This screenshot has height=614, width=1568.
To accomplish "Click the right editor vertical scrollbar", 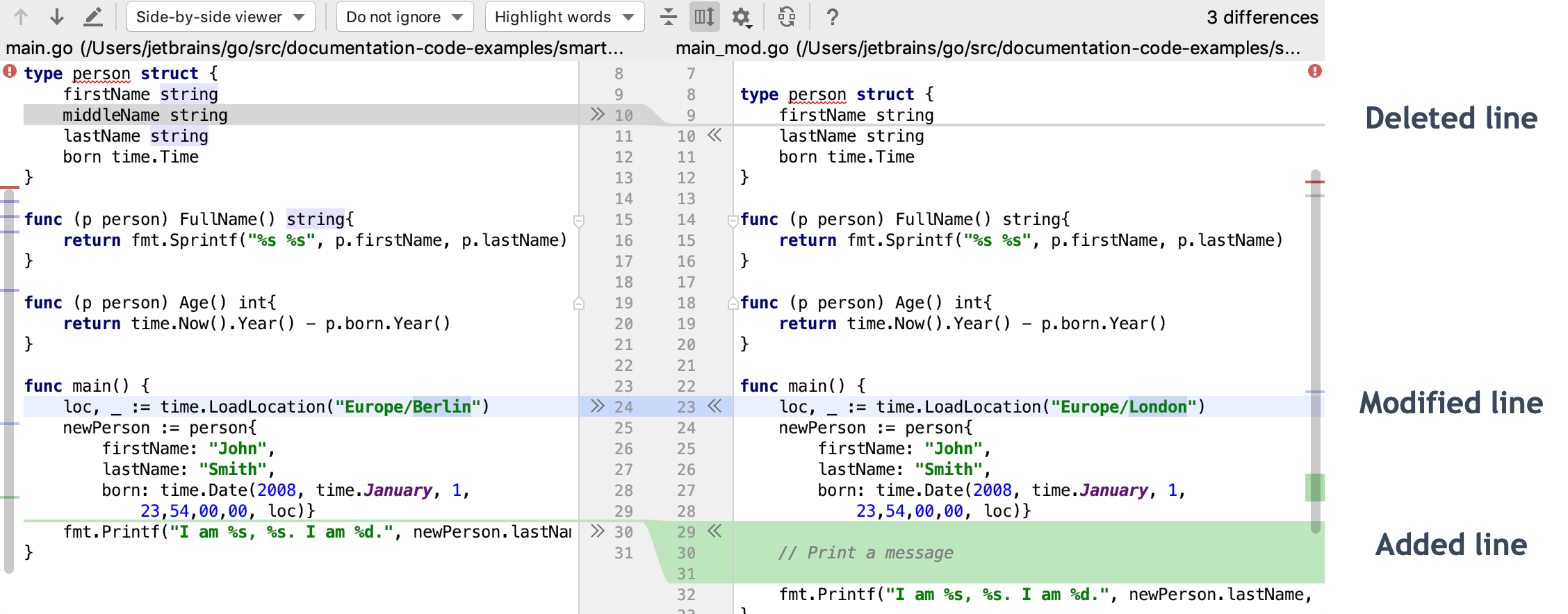I will point(1315,351).
